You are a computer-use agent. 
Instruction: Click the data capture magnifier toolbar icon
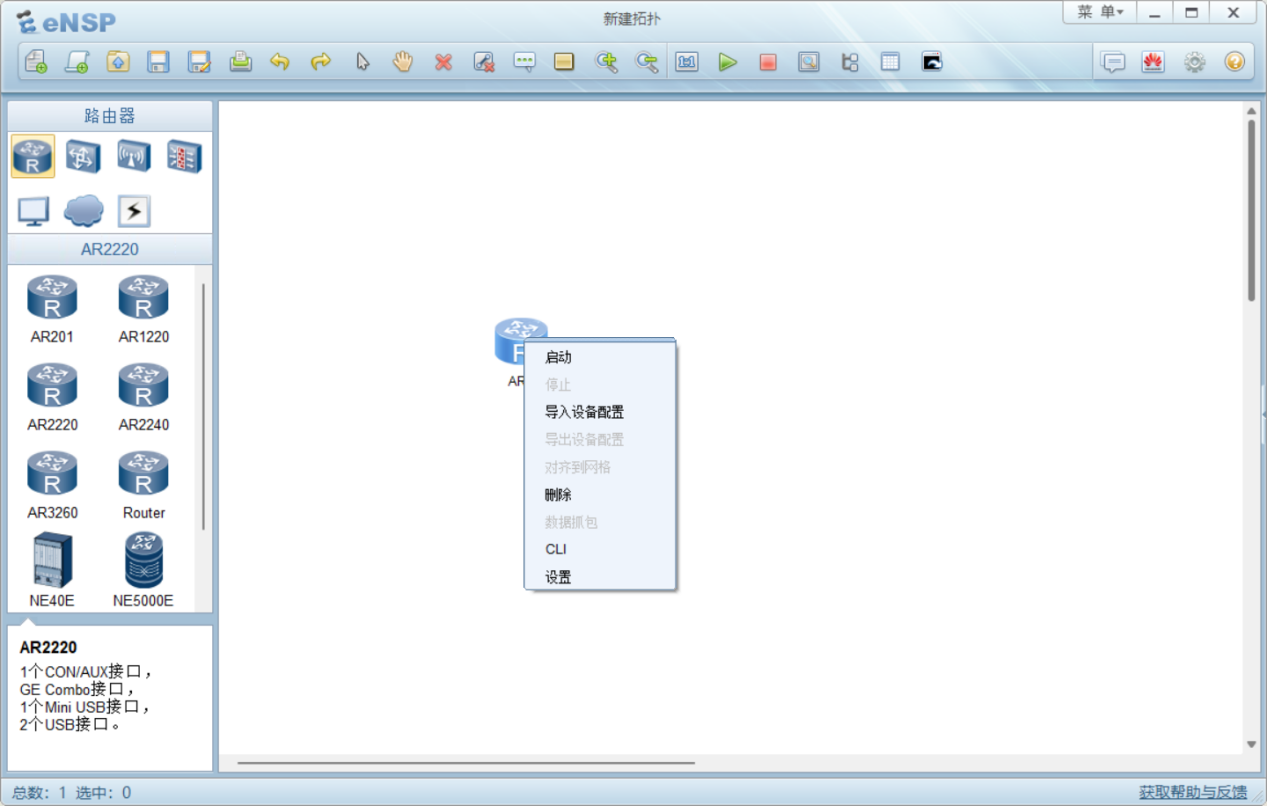pos(808,62)
